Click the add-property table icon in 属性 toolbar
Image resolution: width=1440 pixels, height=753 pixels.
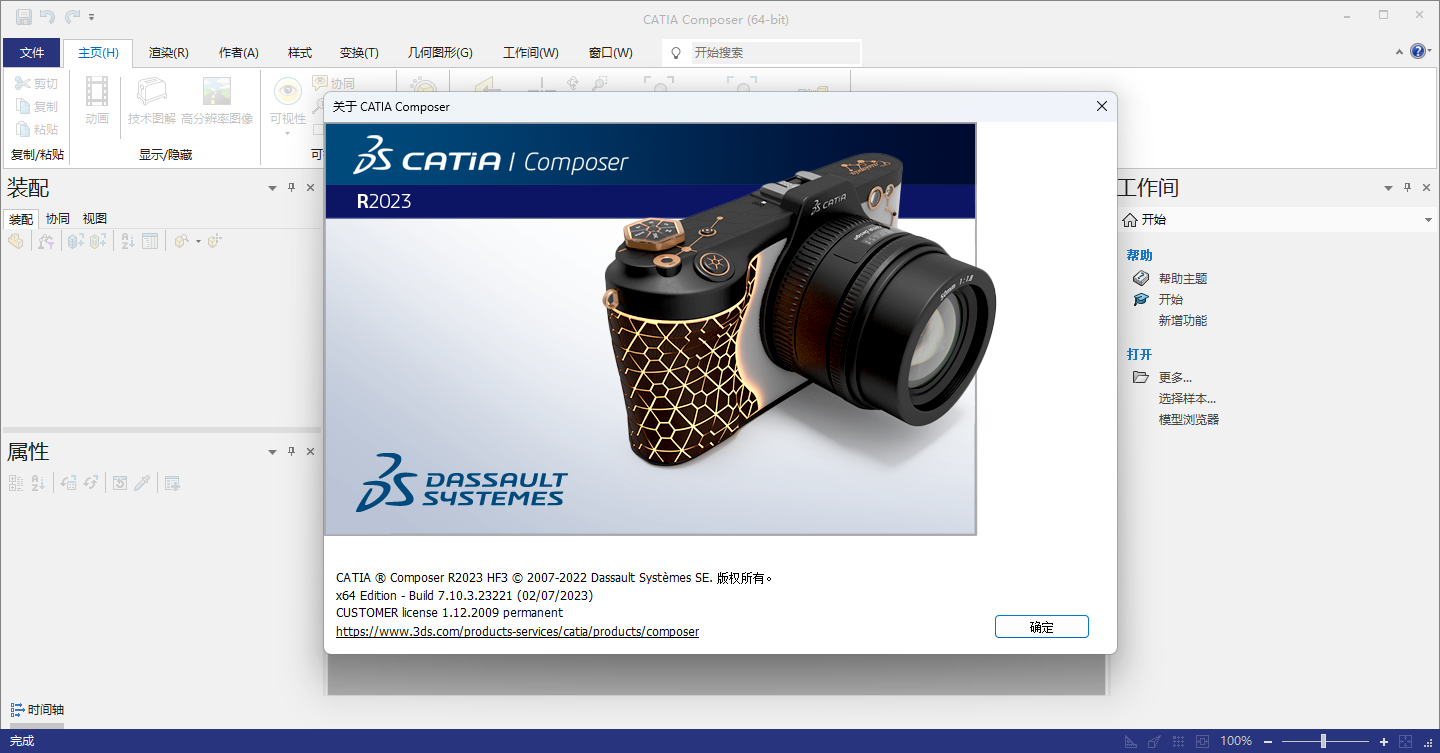click(x=172, y=483)
